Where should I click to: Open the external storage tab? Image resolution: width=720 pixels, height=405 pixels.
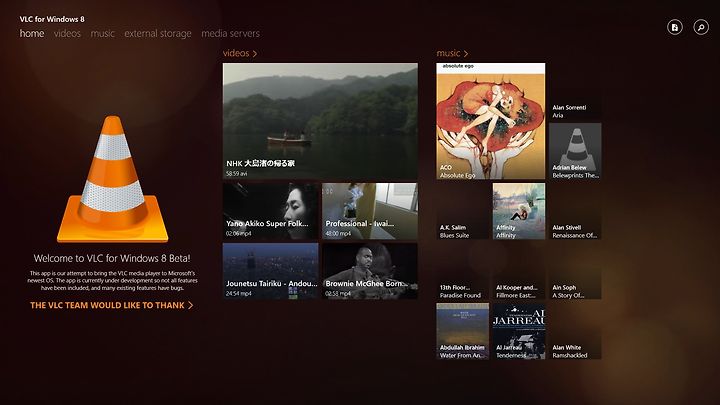click(x=158, y=34)
